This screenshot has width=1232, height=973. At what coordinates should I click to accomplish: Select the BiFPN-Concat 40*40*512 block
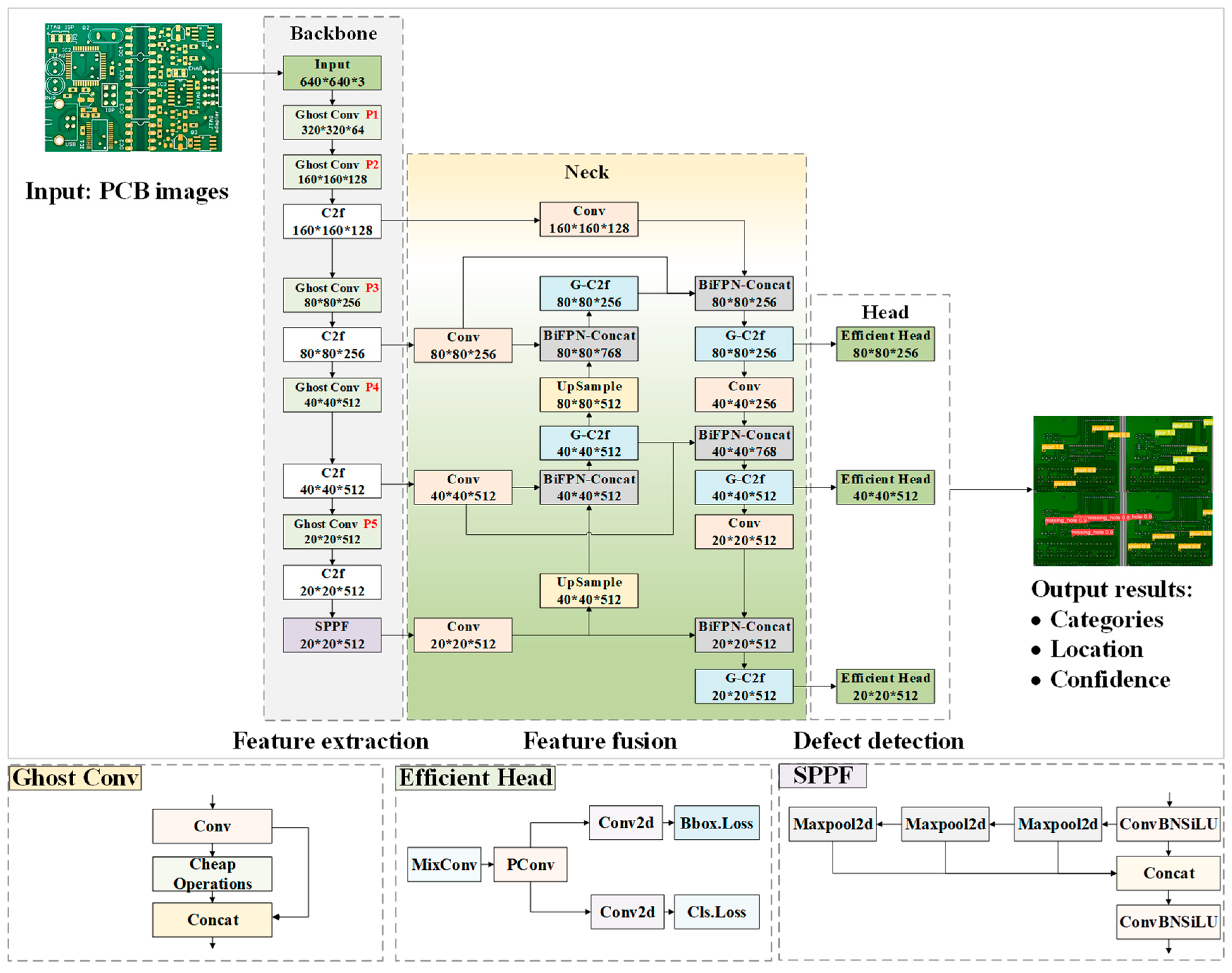(589, 487)
